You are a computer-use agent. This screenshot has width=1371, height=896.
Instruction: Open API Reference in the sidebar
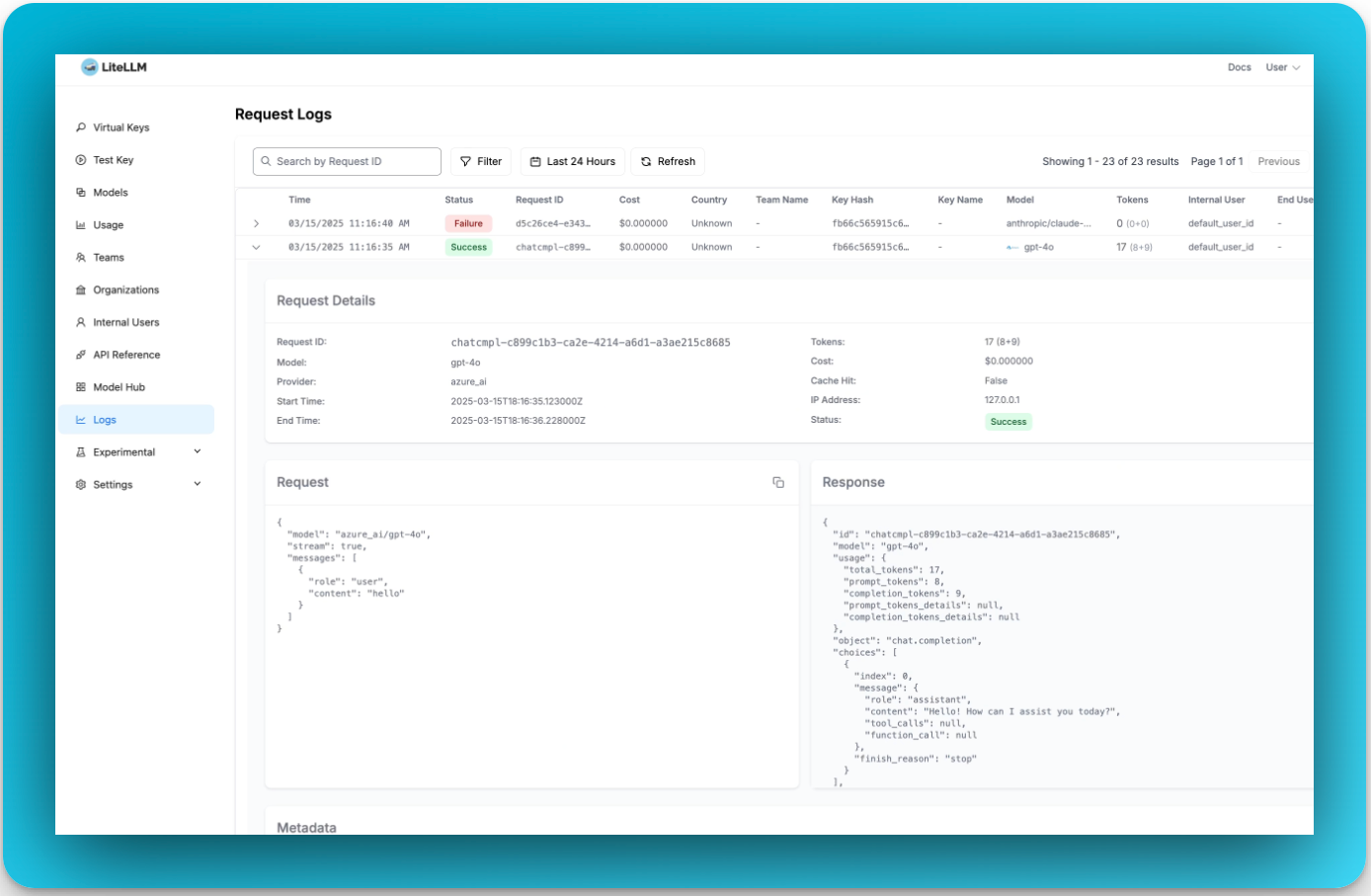coord(125,355)
